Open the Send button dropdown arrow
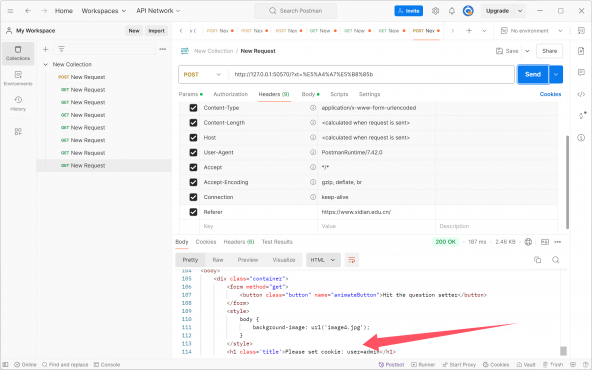The image size is (592, 370). 556,74
